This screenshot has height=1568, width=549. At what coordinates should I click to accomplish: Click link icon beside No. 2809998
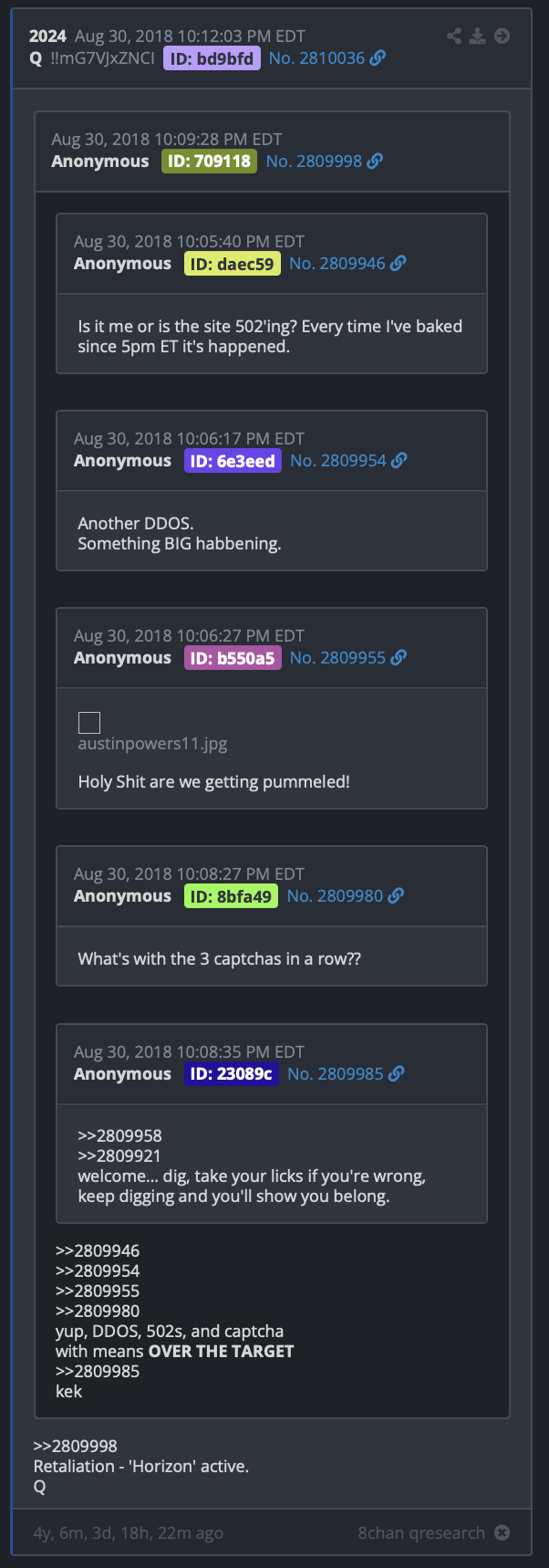[x=375, y=161]
